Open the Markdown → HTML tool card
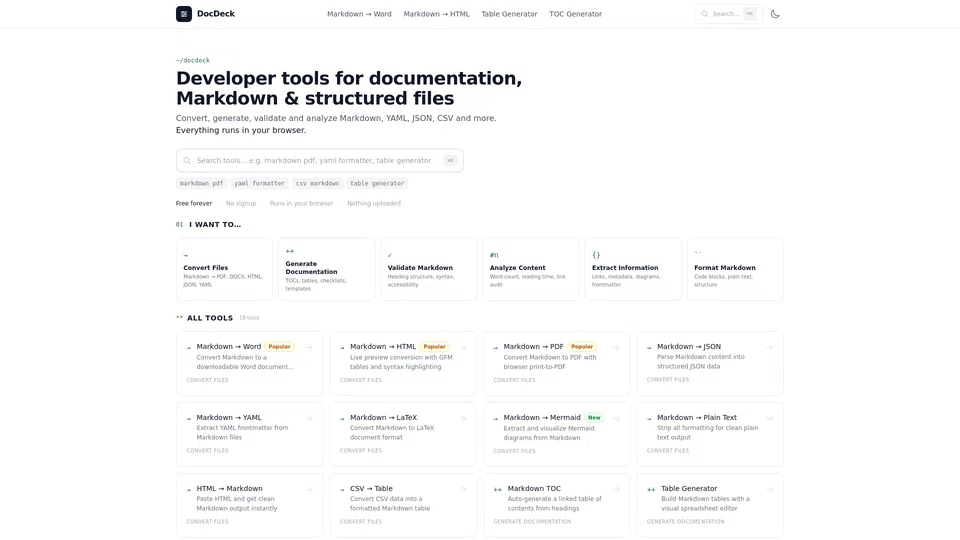This screenshot has height=540, width=960. [403, 364]
